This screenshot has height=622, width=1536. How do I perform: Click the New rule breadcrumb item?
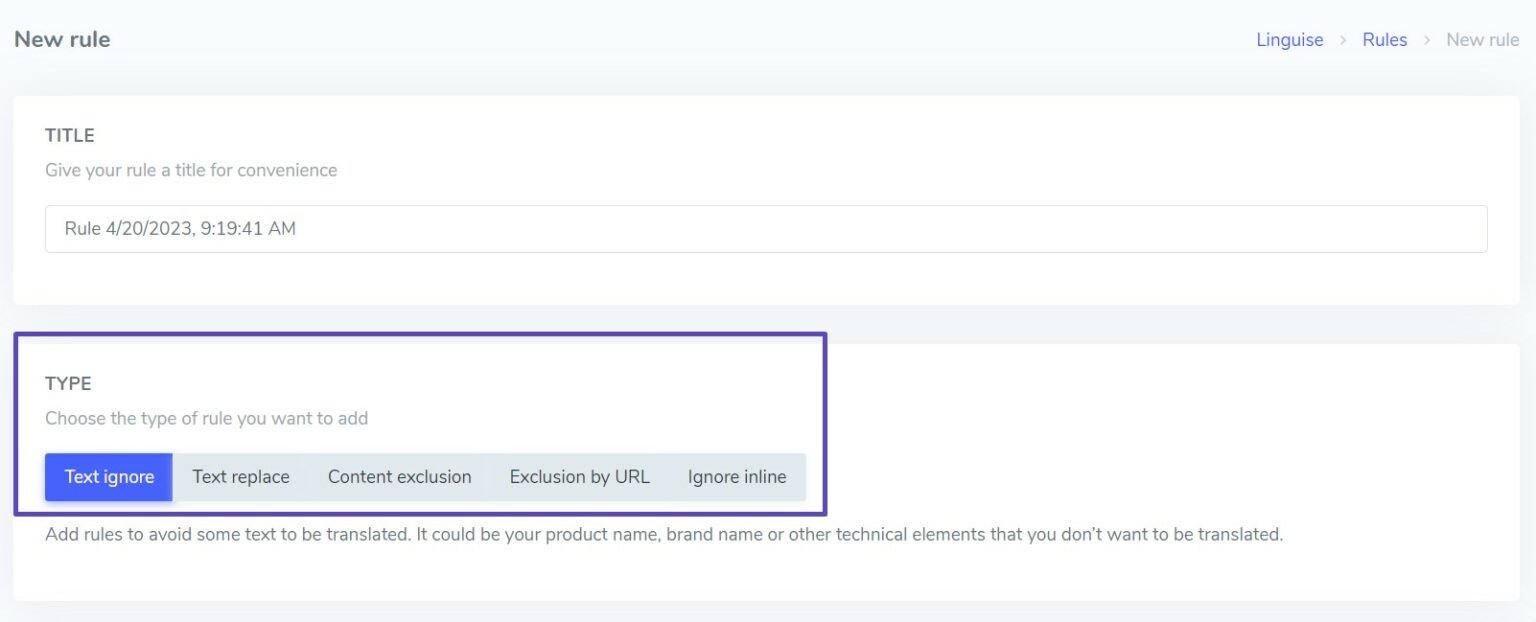coord(1482,40)
